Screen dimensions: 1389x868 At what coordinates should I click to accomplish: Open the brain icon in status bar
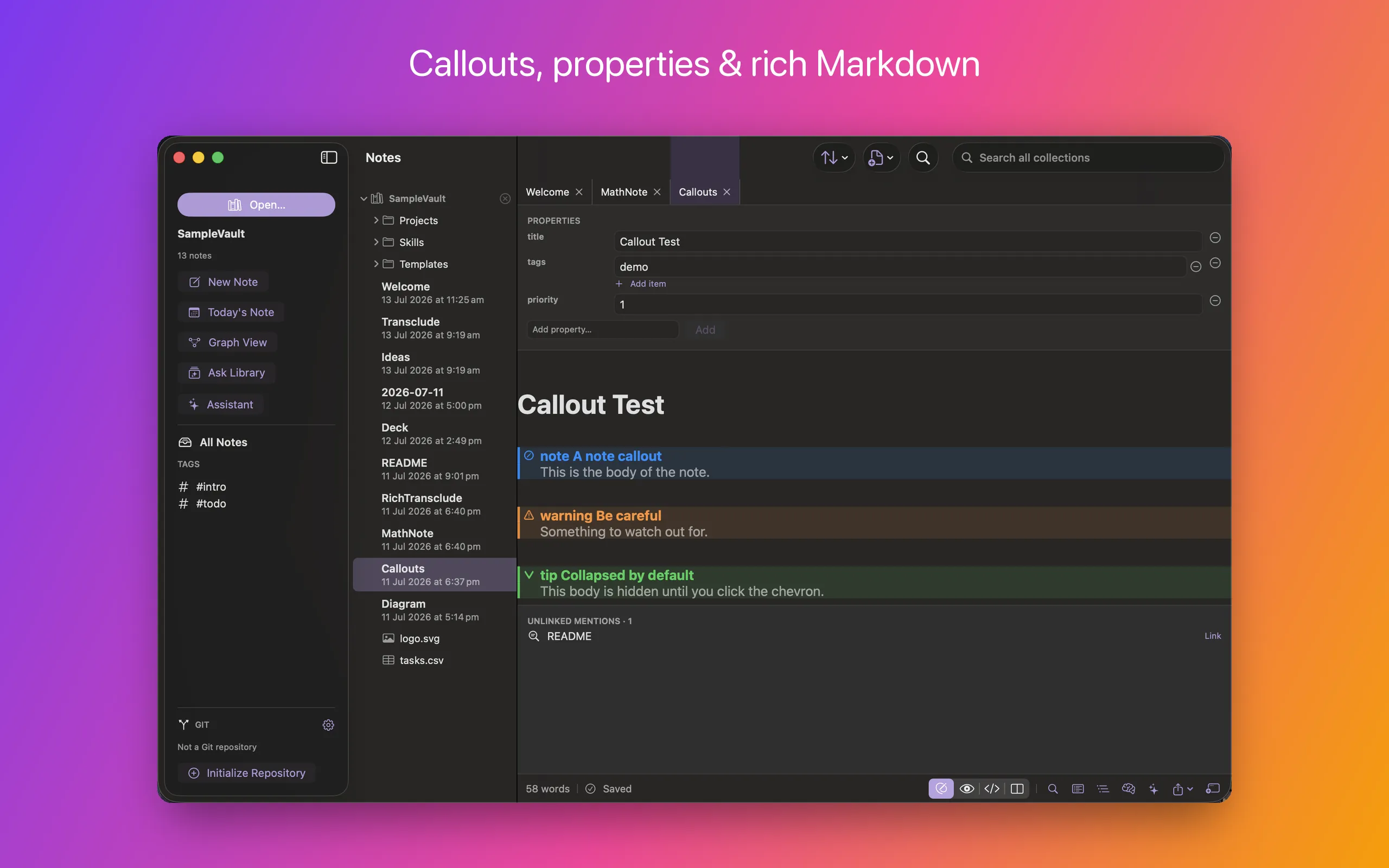point(1129,789)
